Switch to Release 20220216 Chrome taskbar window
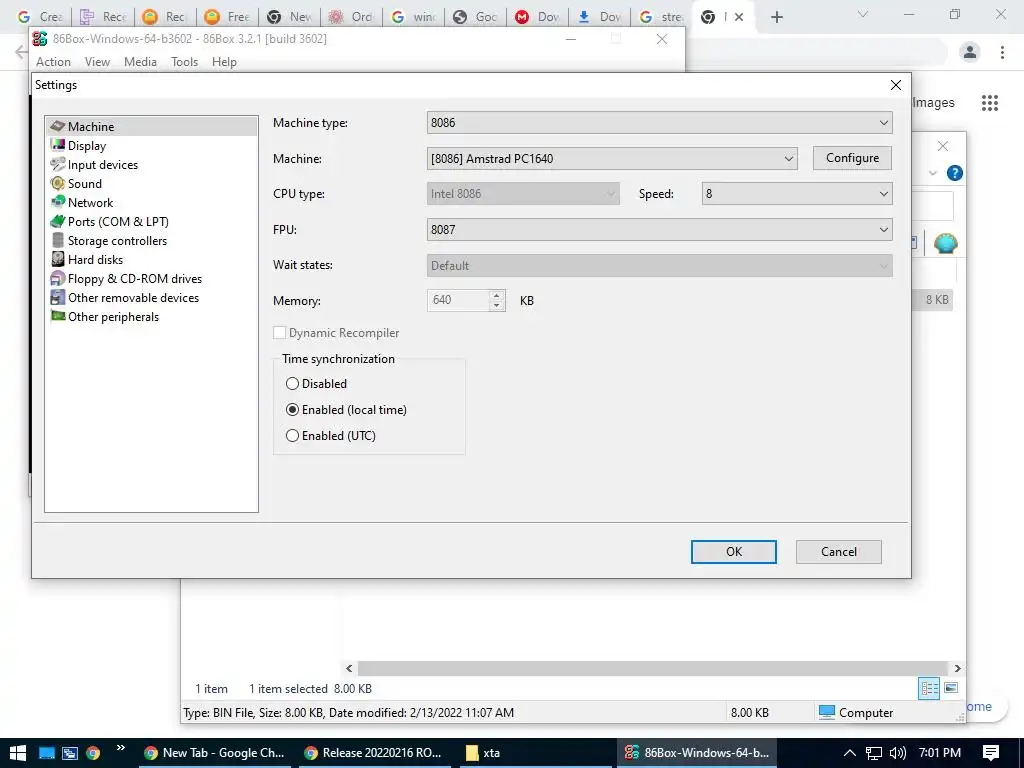 click(374, 752)
